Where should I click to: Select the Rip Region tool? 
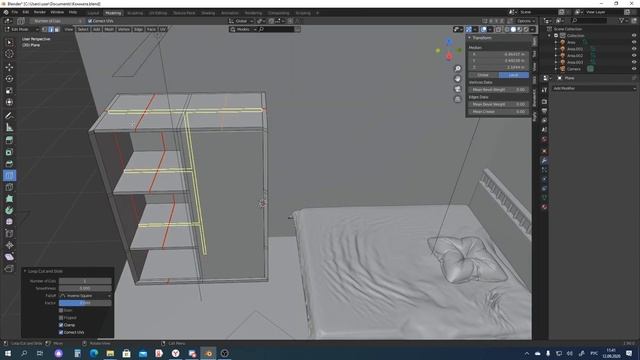pyautogui.click(x=9, y=269)
